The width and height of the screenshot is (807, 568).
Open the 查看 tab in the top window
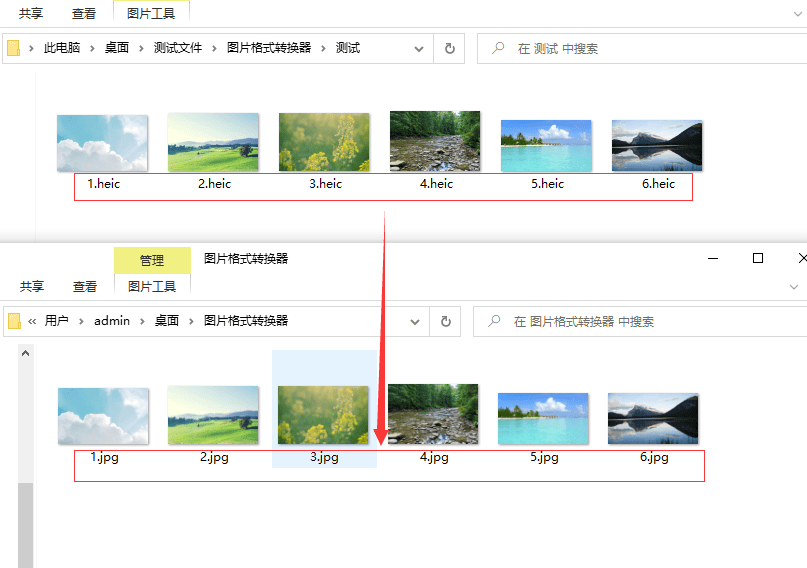tap(84, 13)
